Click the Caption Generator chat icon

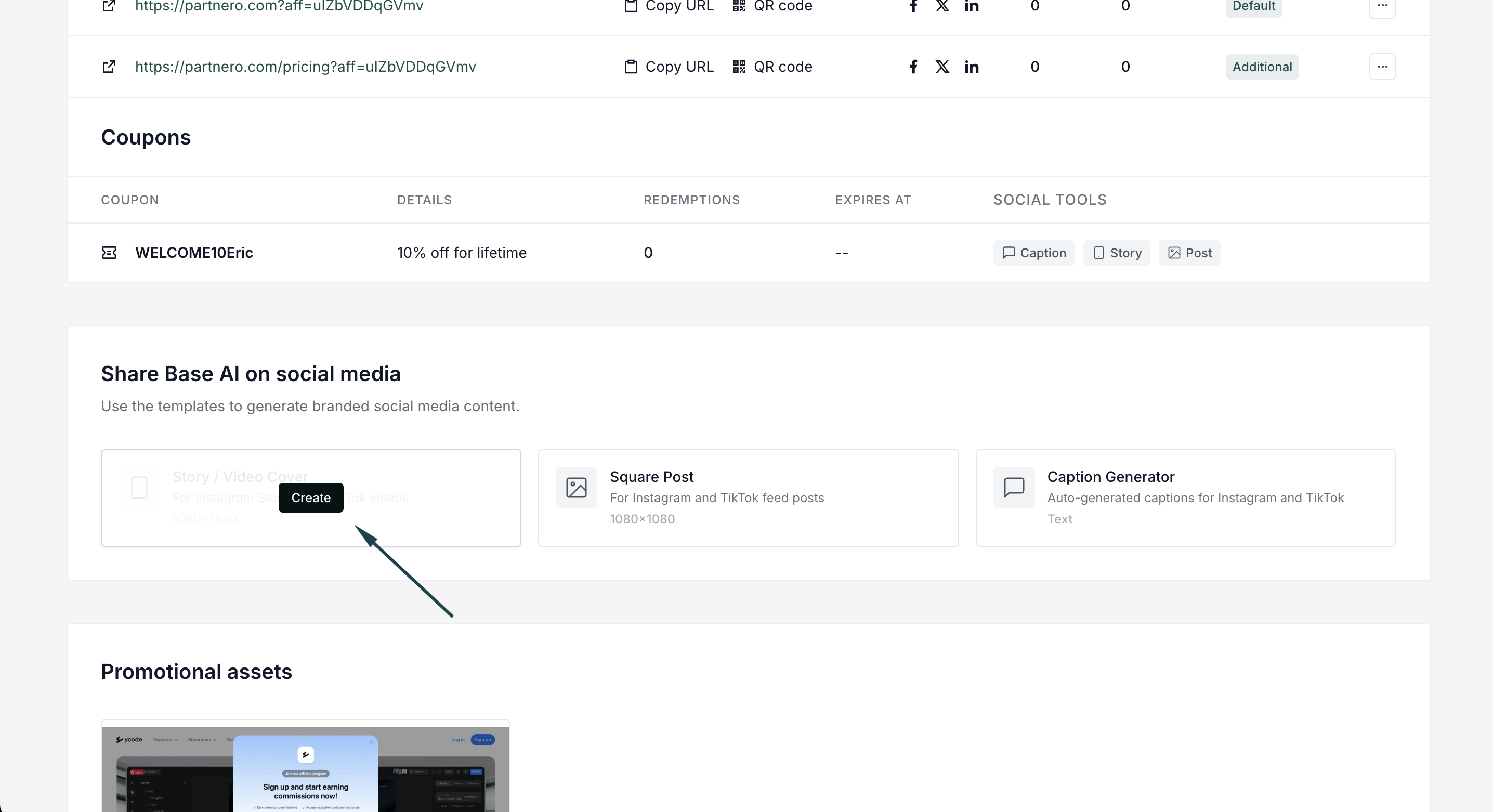1014,488
